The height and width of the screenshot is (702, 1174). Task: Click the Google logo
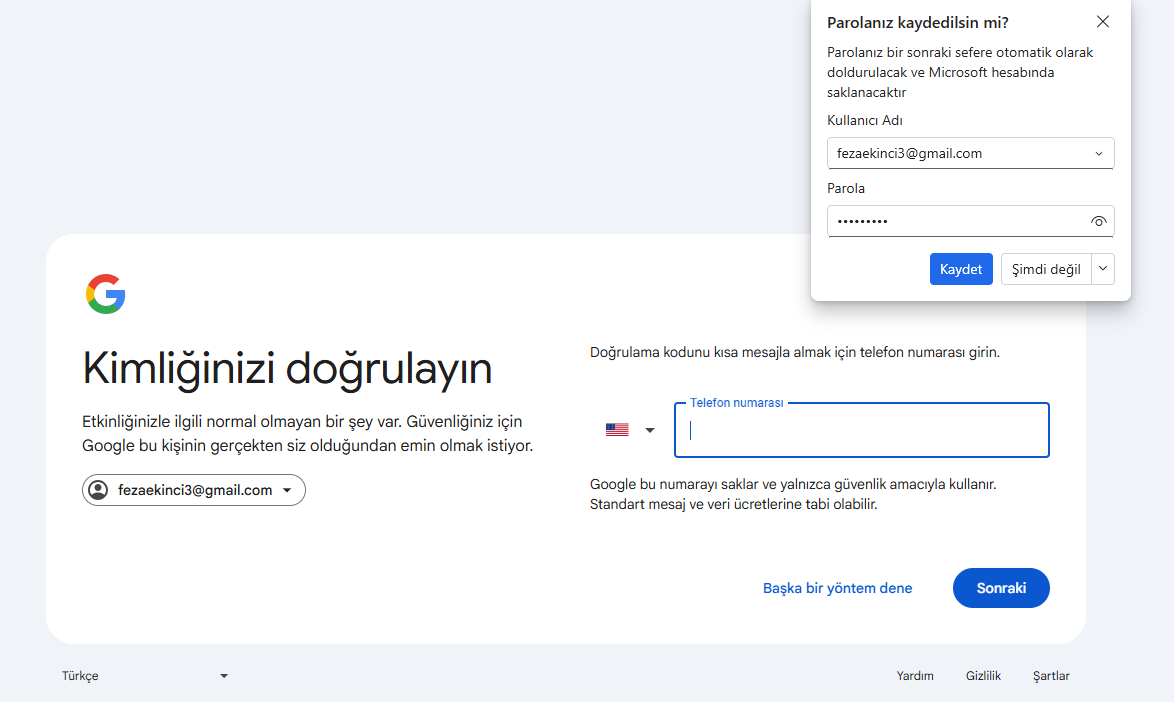(x=106, y=293)
